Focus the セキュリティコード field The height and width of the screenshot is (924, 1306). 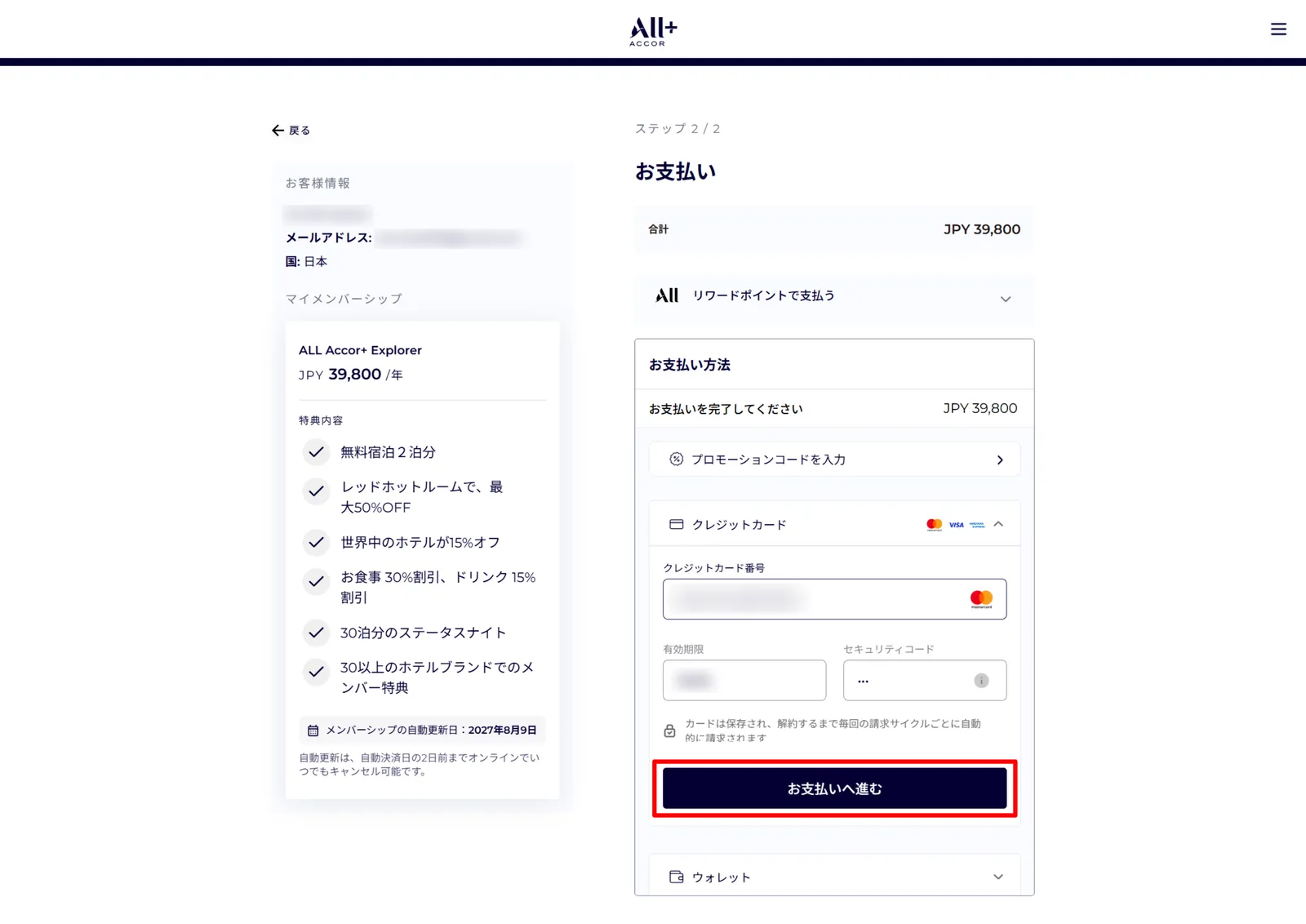click(x=925, y=680)
